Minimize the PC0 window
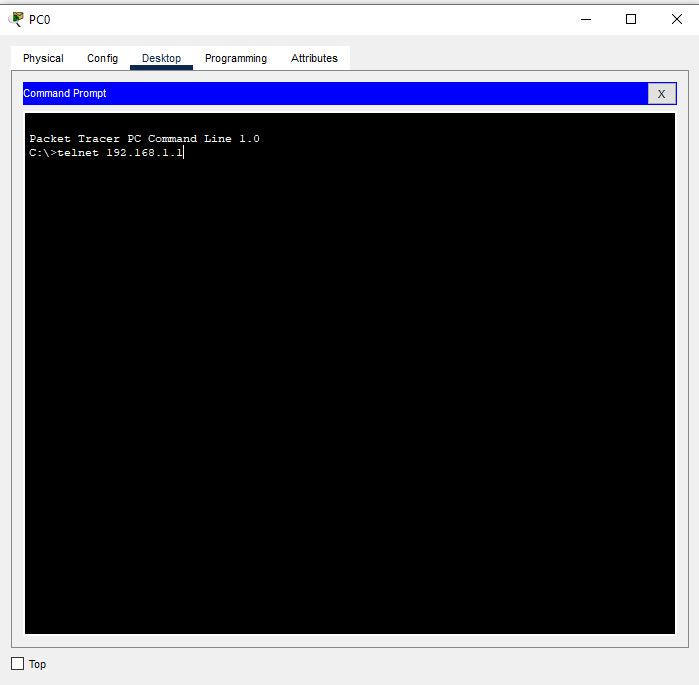699x685 pixels. (586, 19)
